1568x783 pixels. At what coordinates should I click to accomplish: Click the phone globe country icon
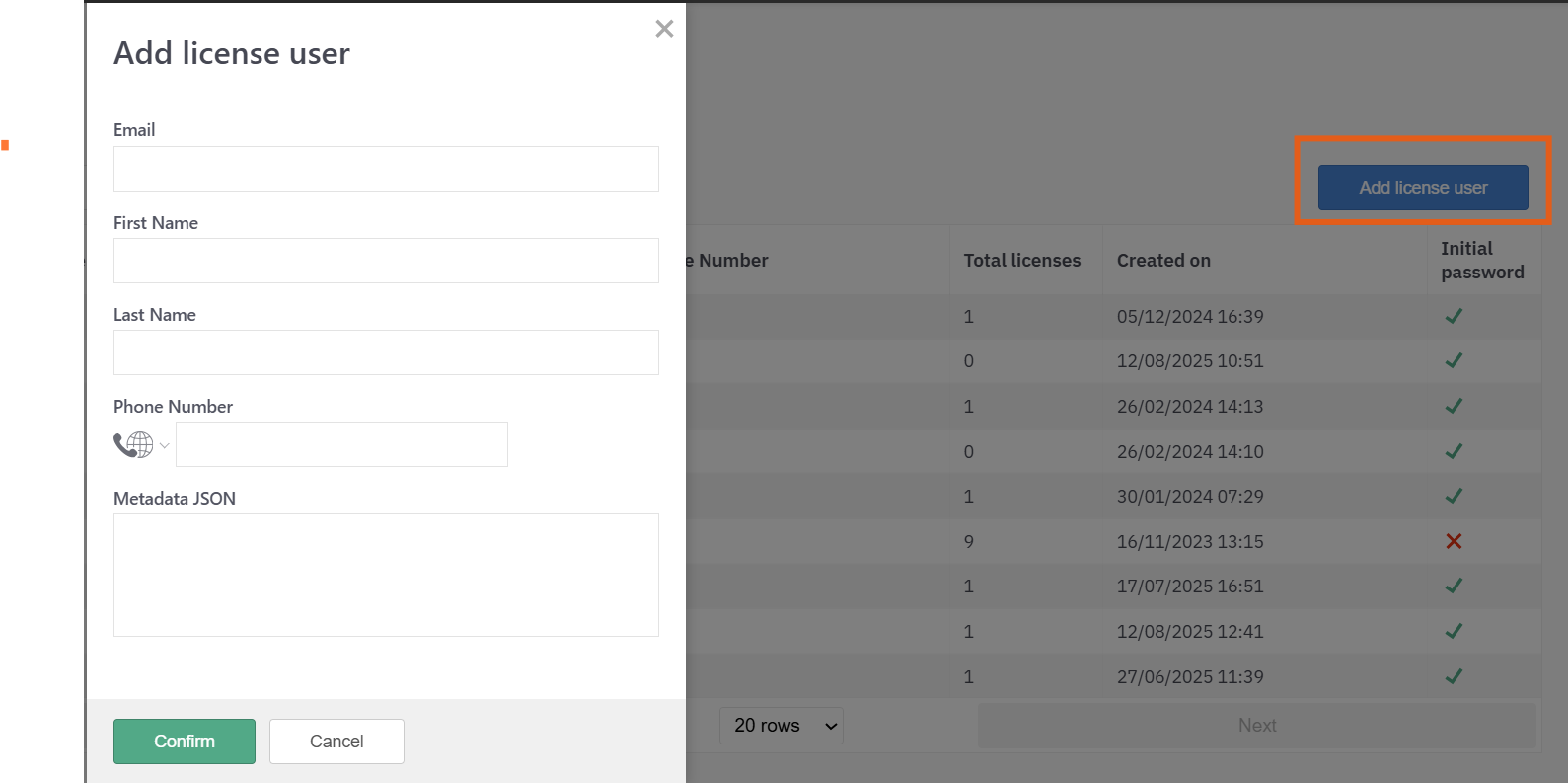click(x=134, y=445)
